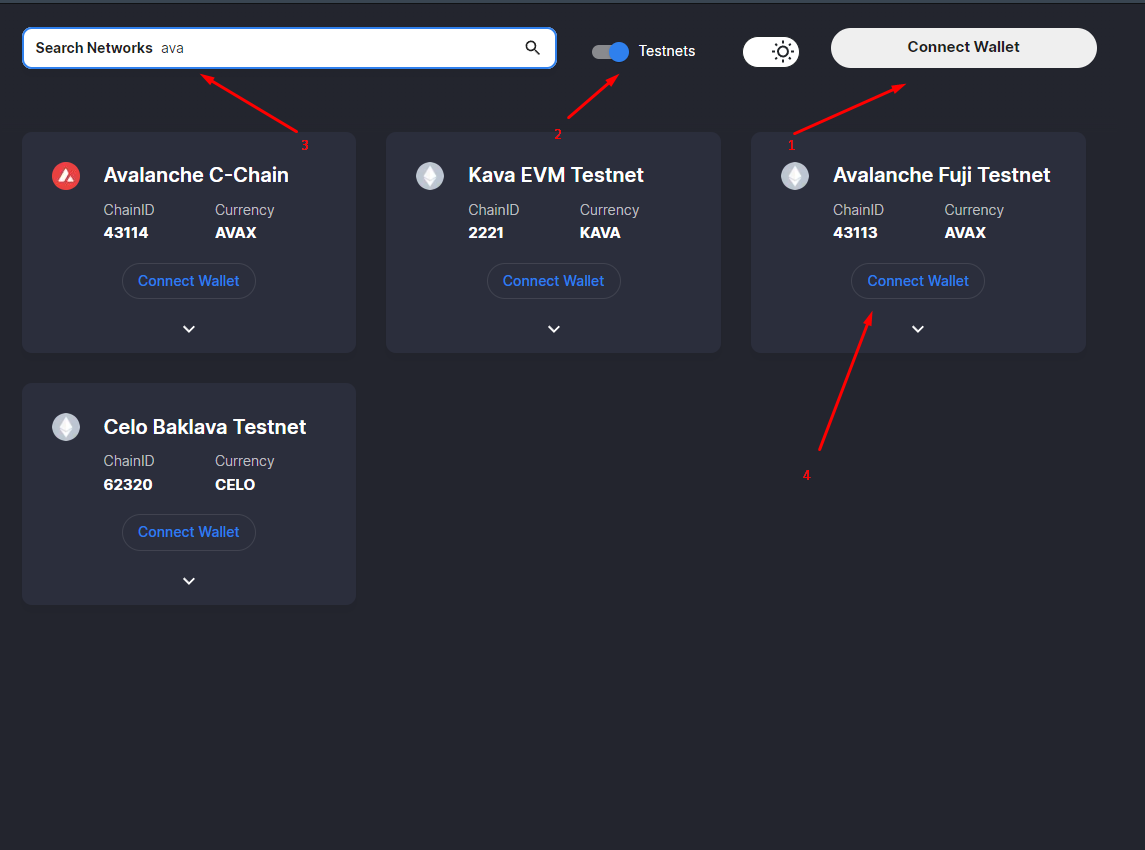
Task: Click ChainID value 2221
Action: pyautogui.click(x=486, y=233)
